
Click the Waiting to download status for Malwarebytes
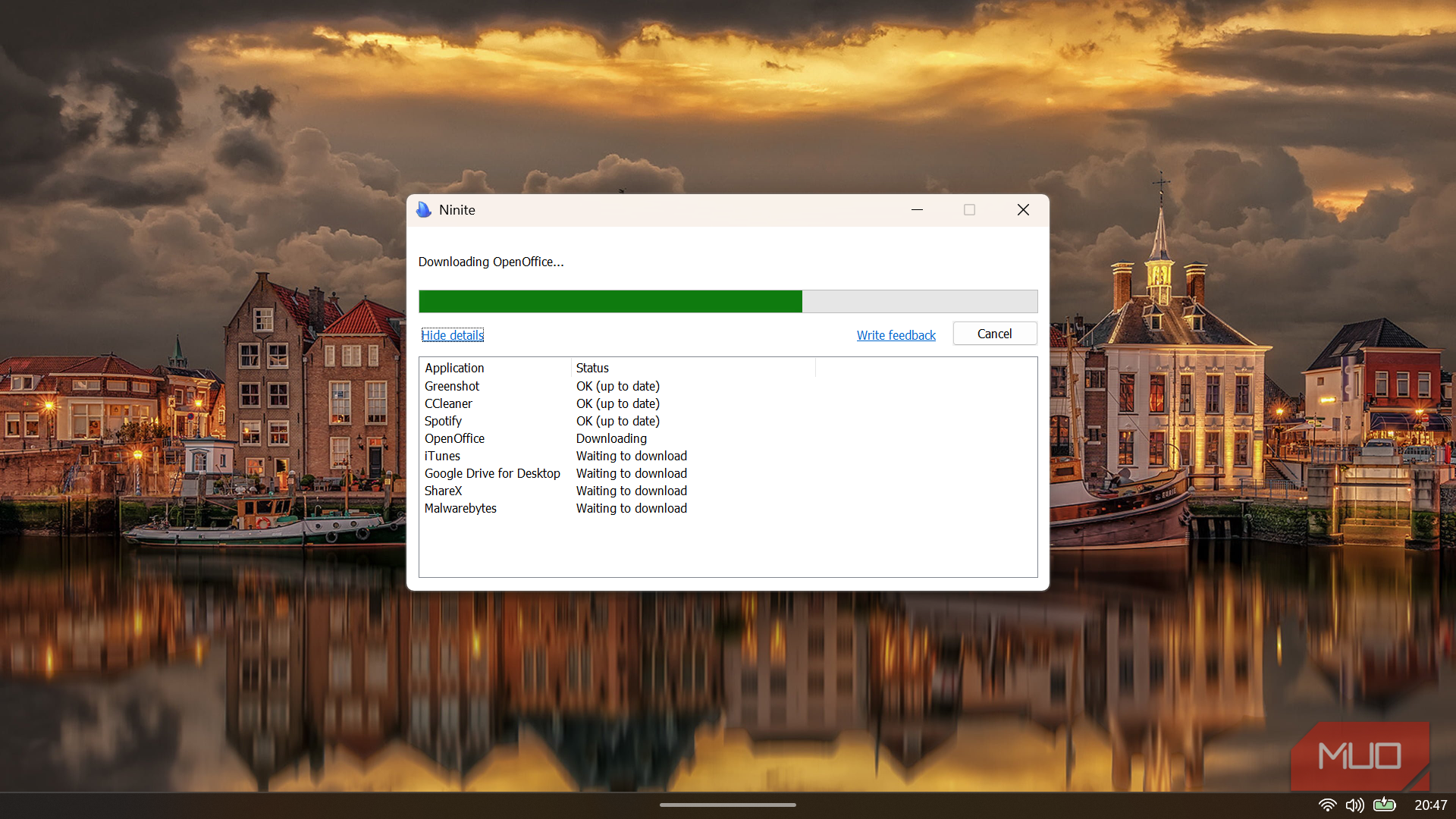pos(631,508)
